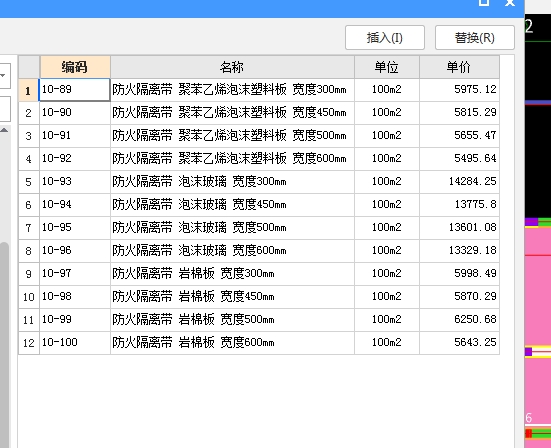Select code cell 10-99
Image resolution: width=551 pixels, height=448 pixels.
(x=75, y=320)
